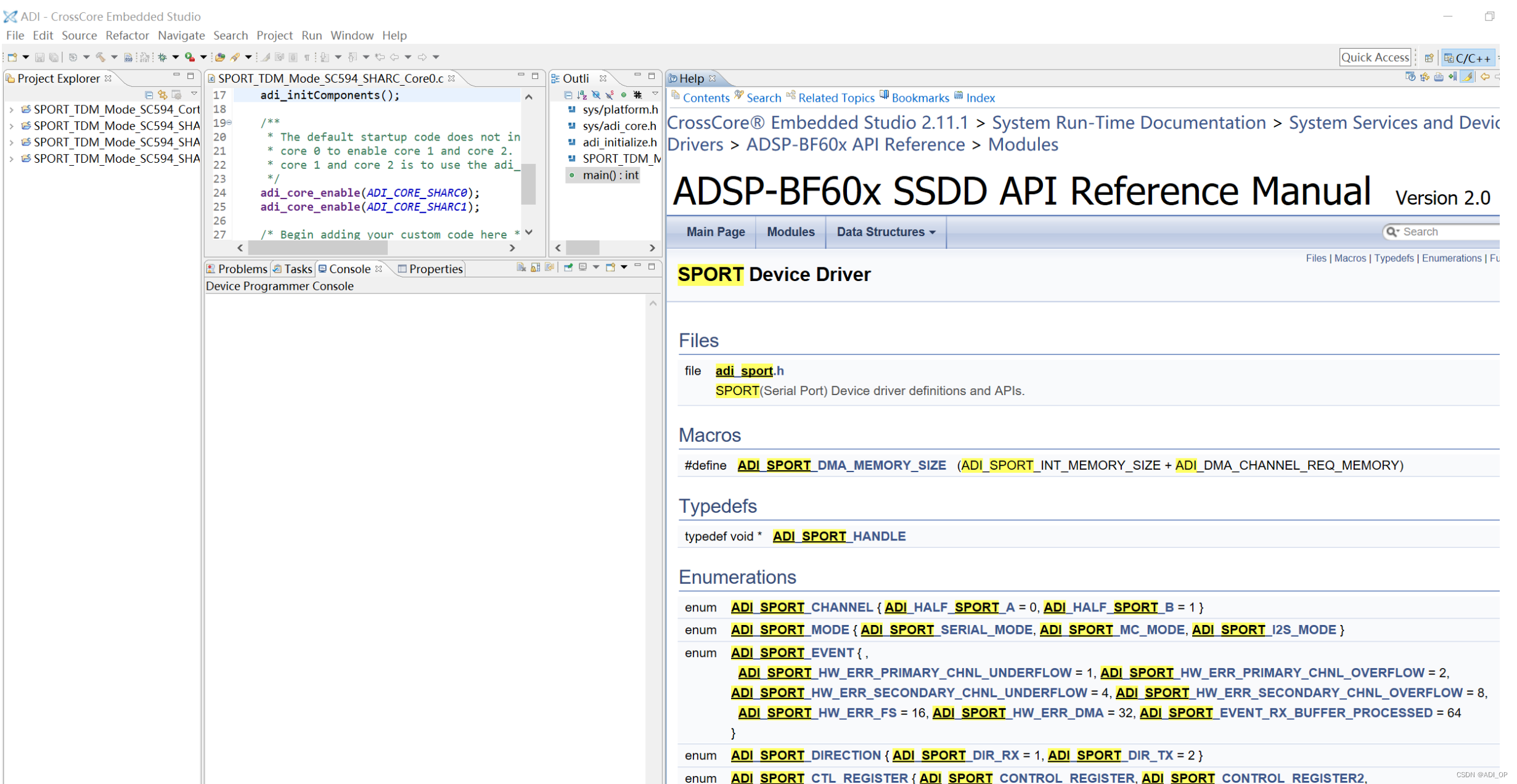Toggle search term highlight in Help
The height and width of the screenshot is (784, 1517).
(1466, 76)
